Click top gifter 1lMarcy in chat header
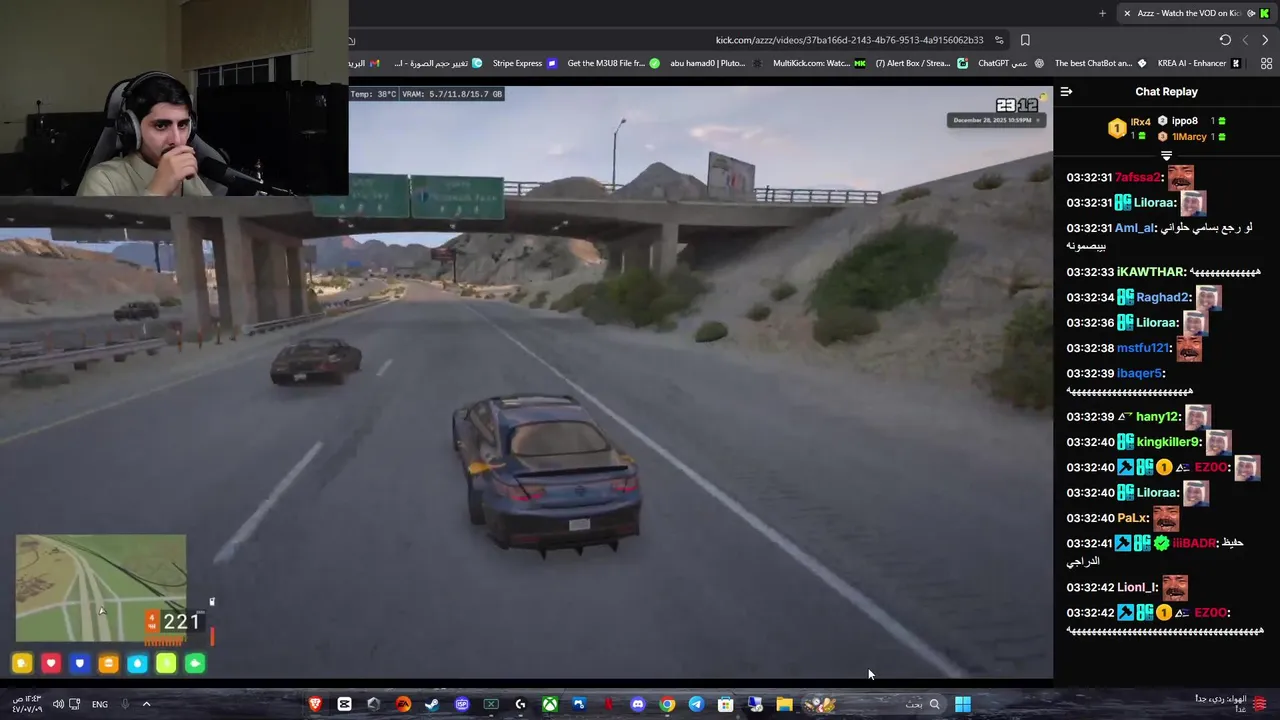Image resolution: width=1280 pixels, height=720 pixels. pos(1189,137)
